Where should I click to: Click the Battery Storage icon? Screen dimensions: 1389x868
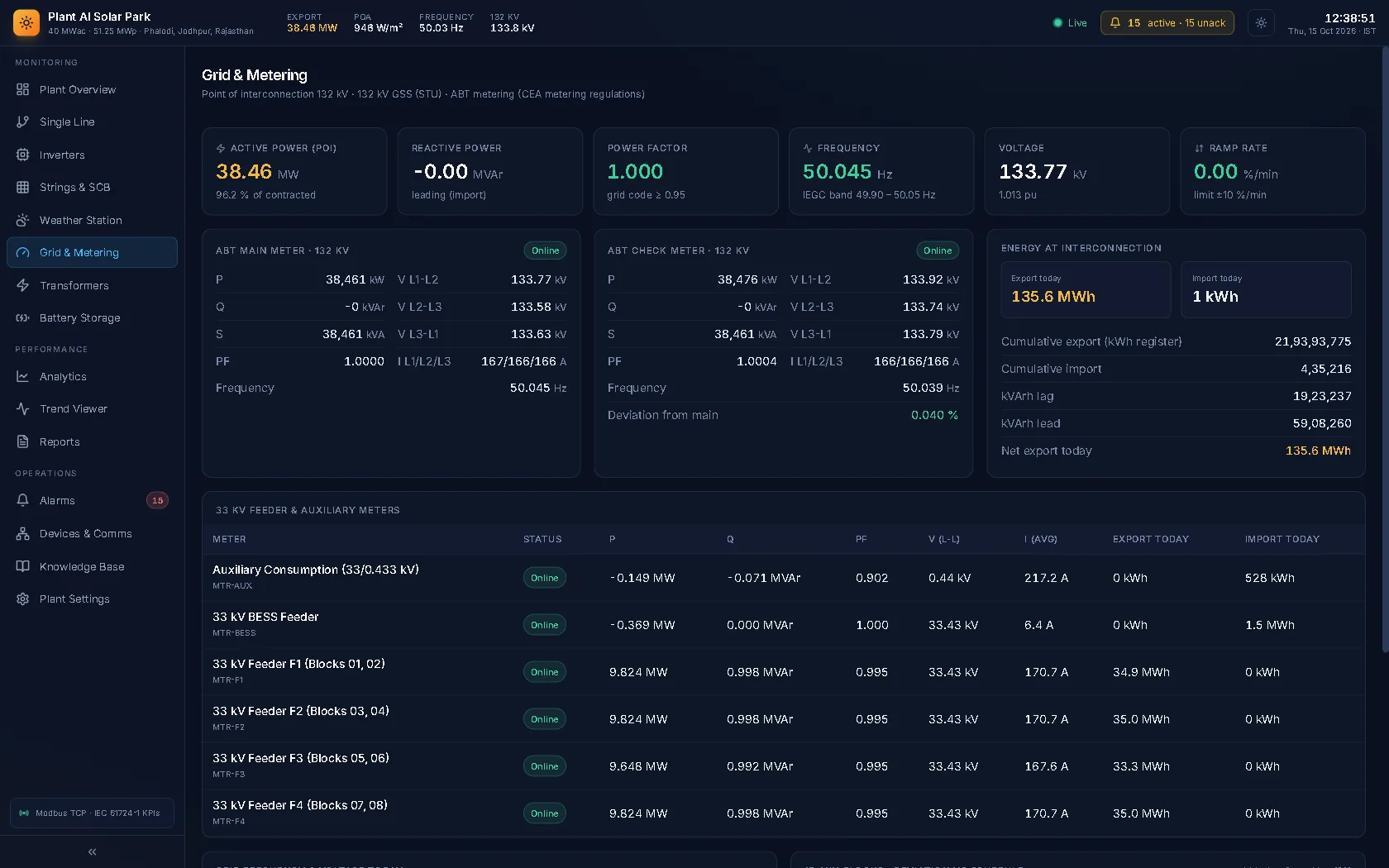pos(23,317)
